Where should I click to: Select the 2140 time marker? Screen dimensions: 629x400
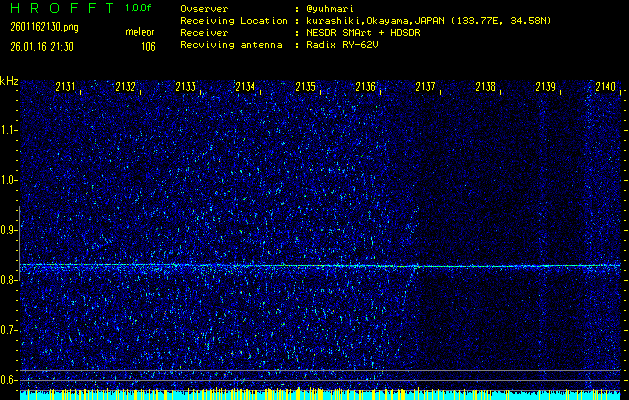tap(606, 87)
